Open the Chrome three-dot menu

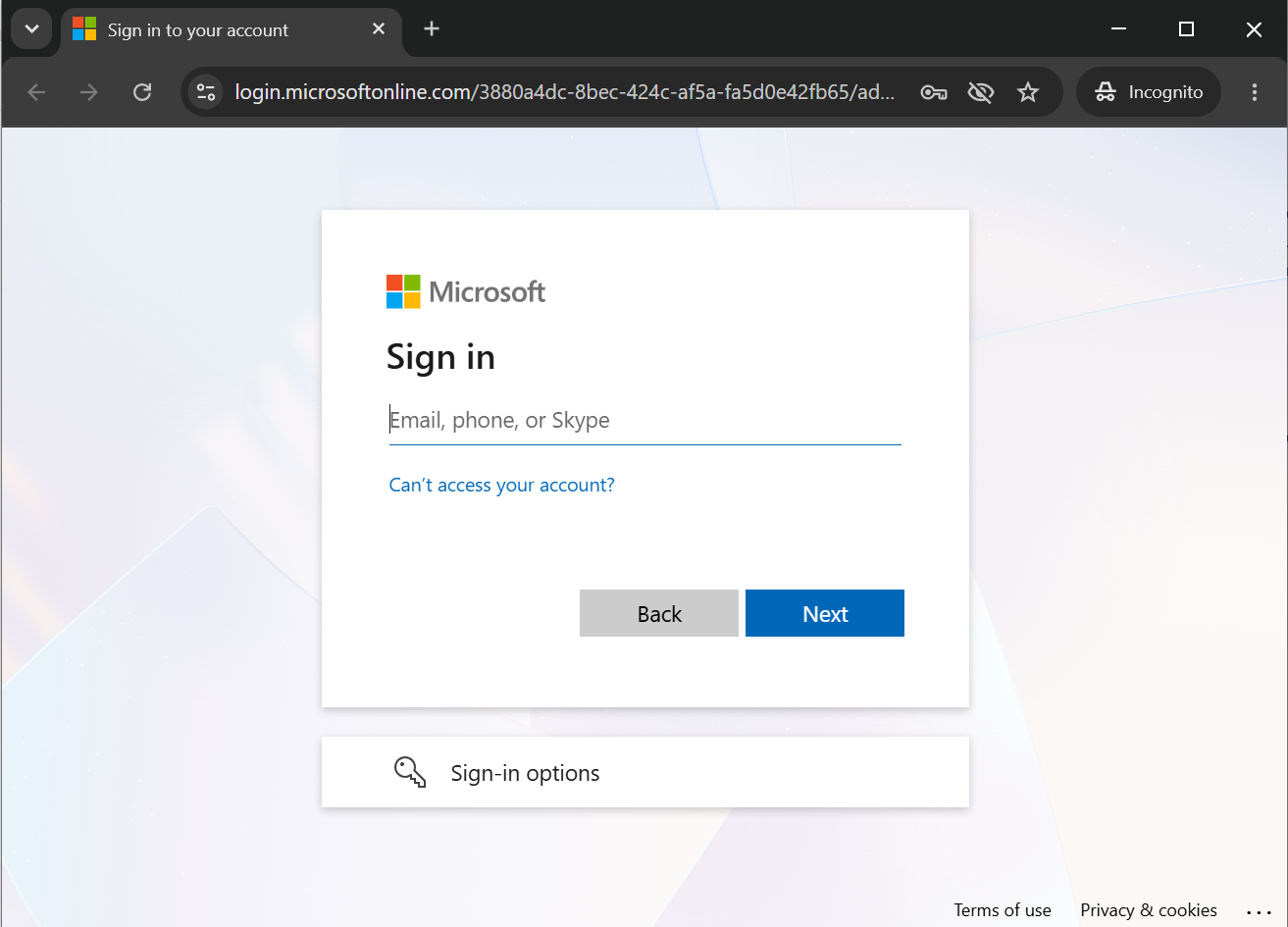(x=1255, y=92)
